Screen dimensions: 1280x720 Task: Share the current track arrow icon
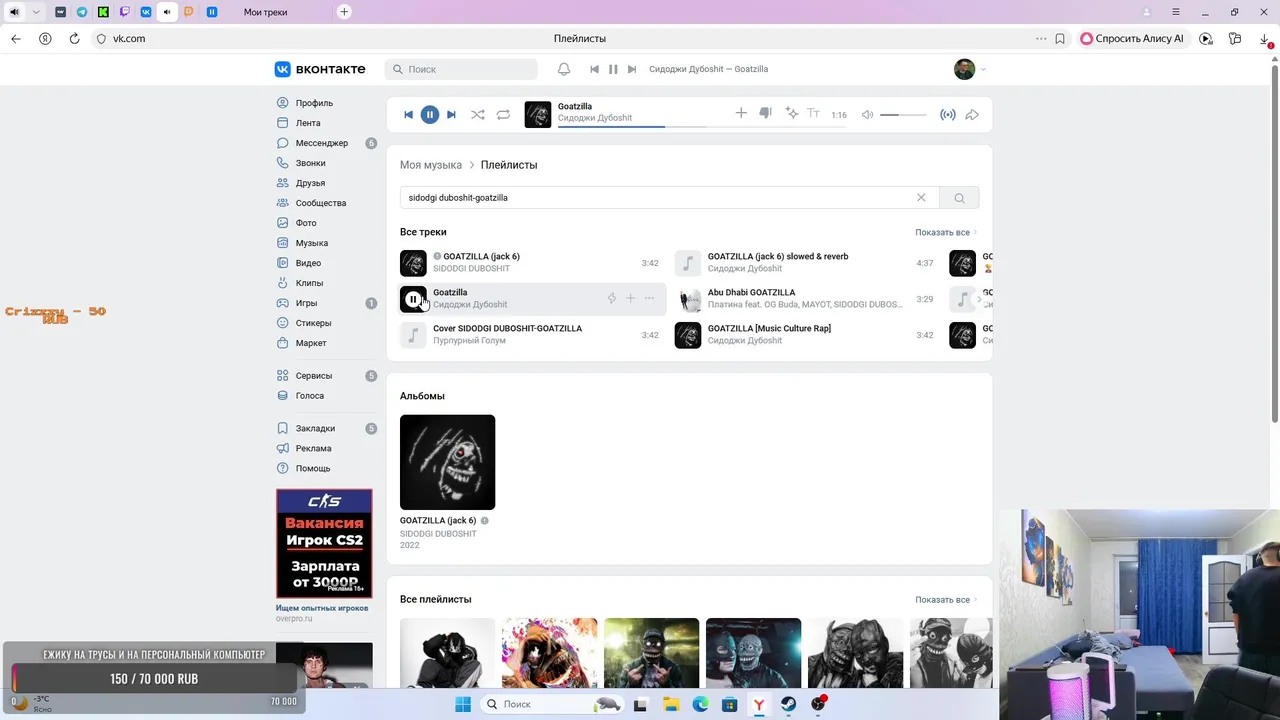click(972, 115)
